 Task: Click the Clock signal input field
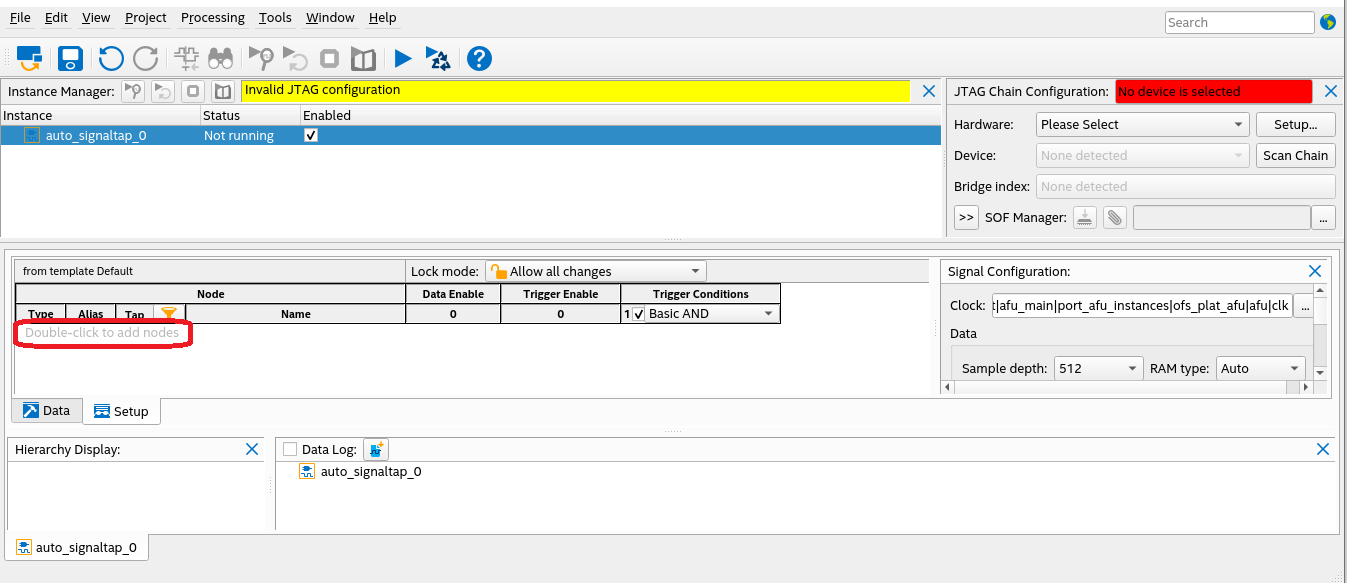pyautogui.click(x=1141, y=306)
